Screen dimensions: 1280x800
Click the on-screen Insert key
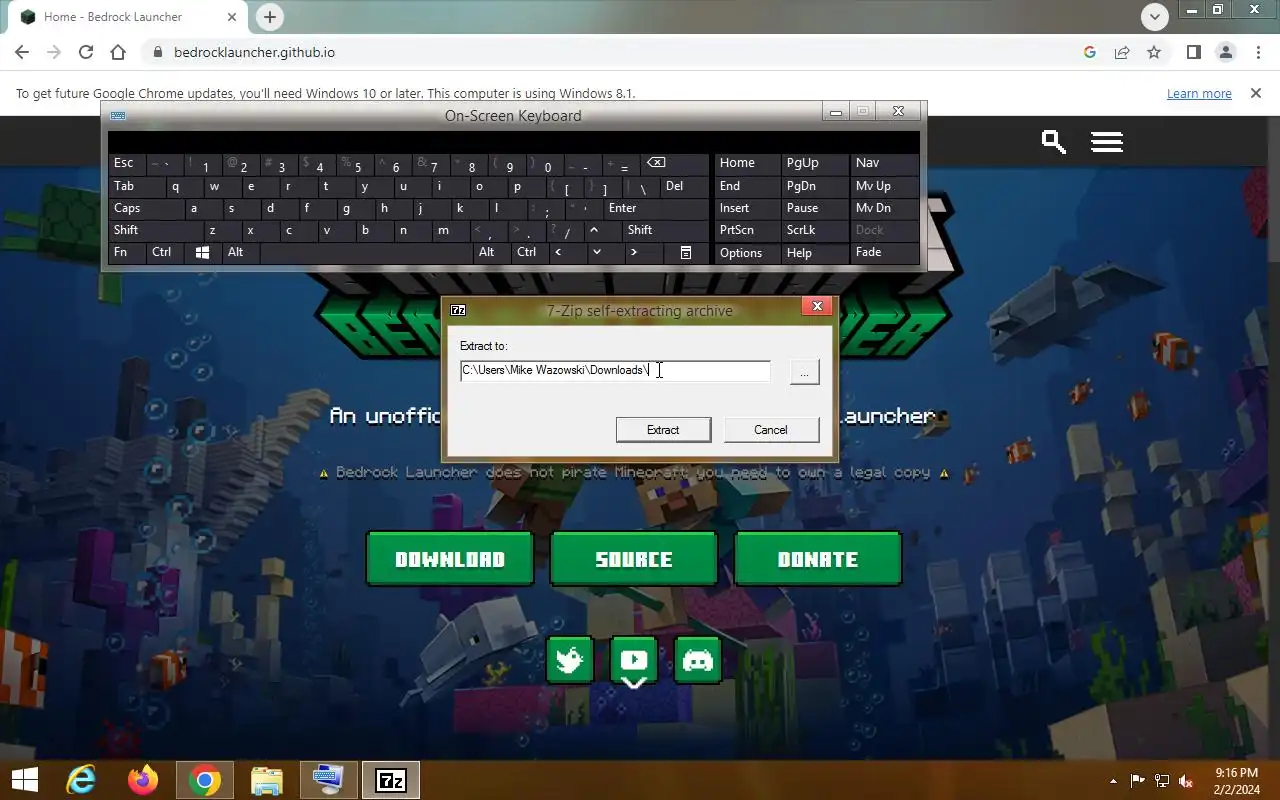tap(747, 208)
